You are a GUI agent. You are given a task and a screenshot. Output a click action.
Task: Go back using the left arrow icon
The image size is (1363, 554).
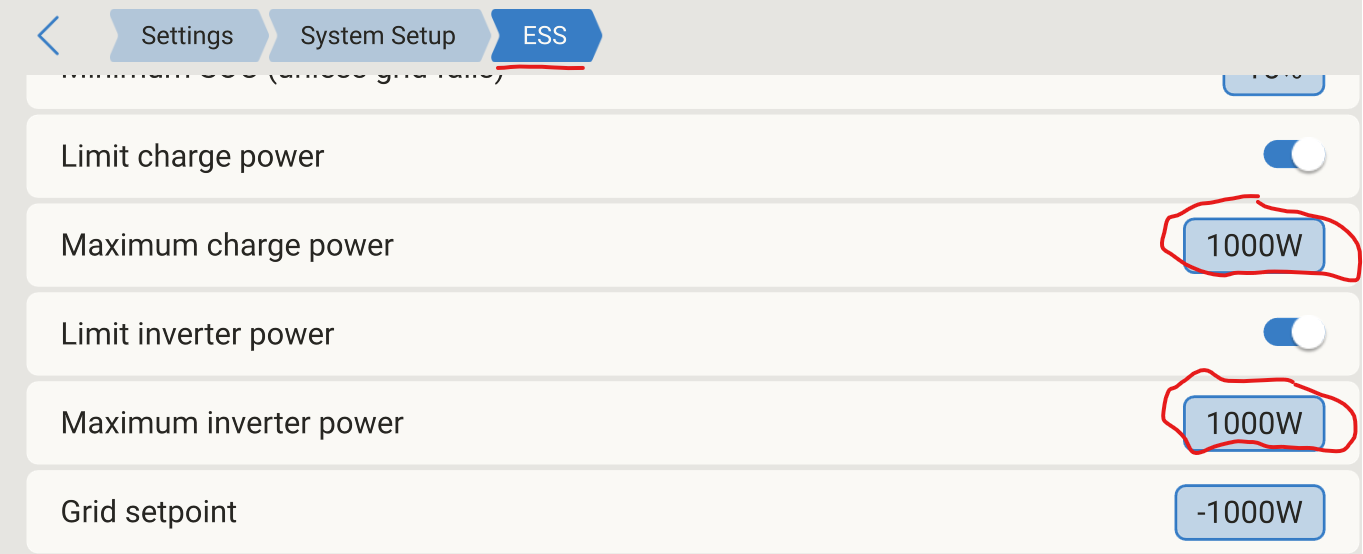pos(48,37)
